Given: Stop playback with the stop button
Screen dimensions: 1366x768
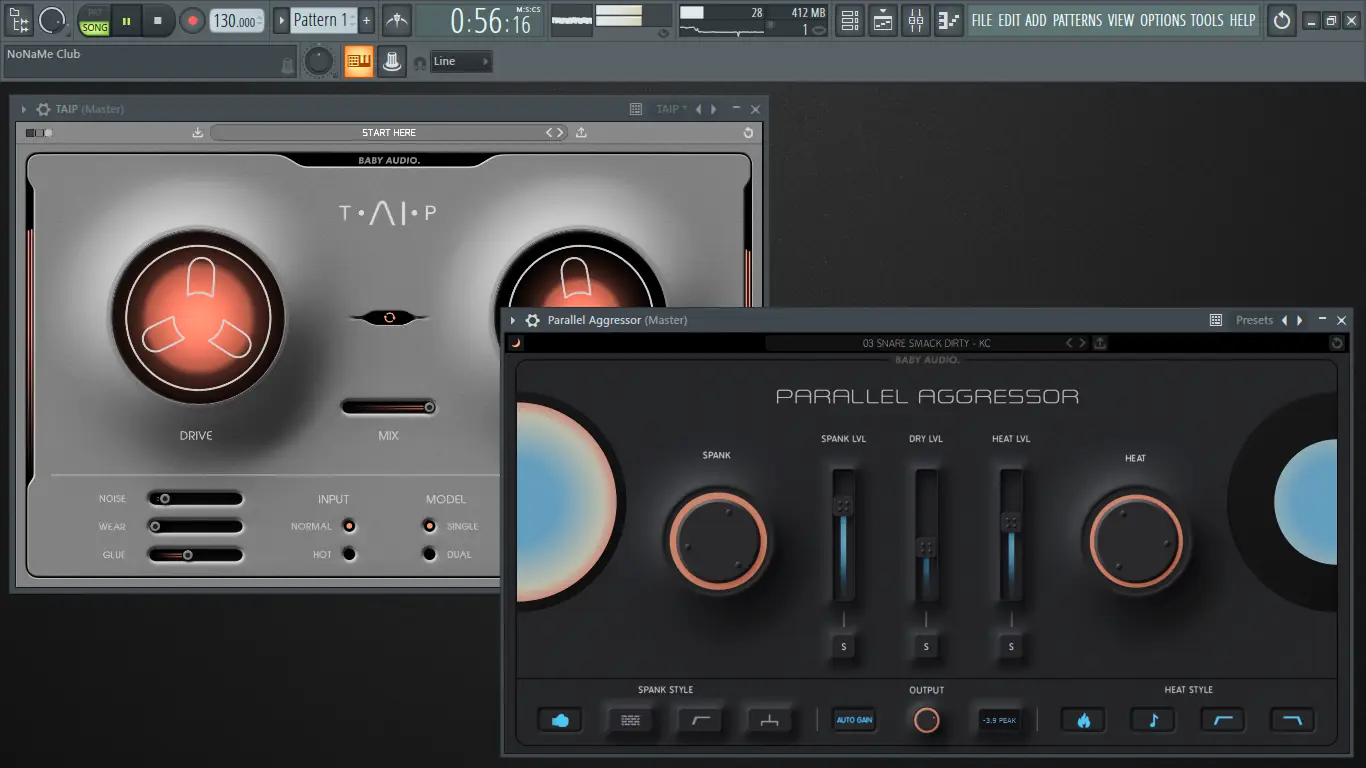Looking at the screenshot, I should [157, 20].
